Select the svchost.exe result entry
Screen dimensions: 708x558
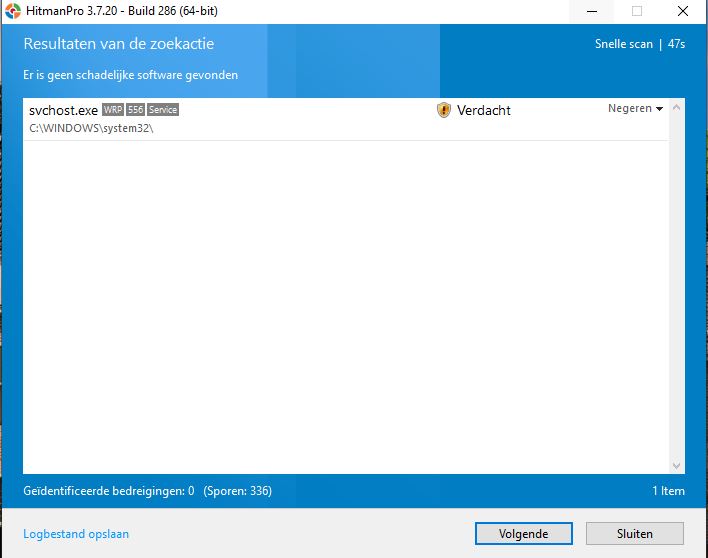click(345, 119)
